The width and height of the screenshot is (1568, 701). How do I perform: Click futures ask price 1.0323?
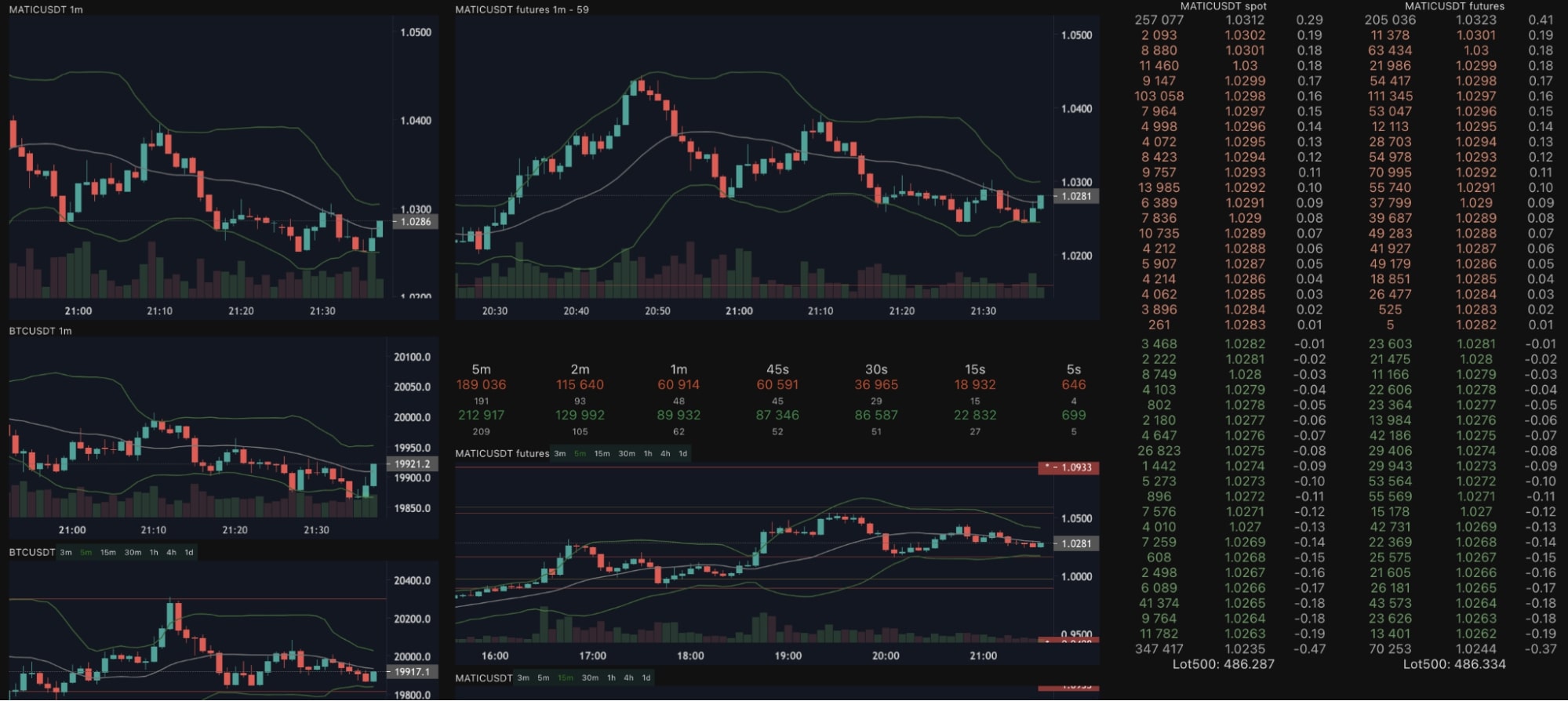coord(1476,20)
